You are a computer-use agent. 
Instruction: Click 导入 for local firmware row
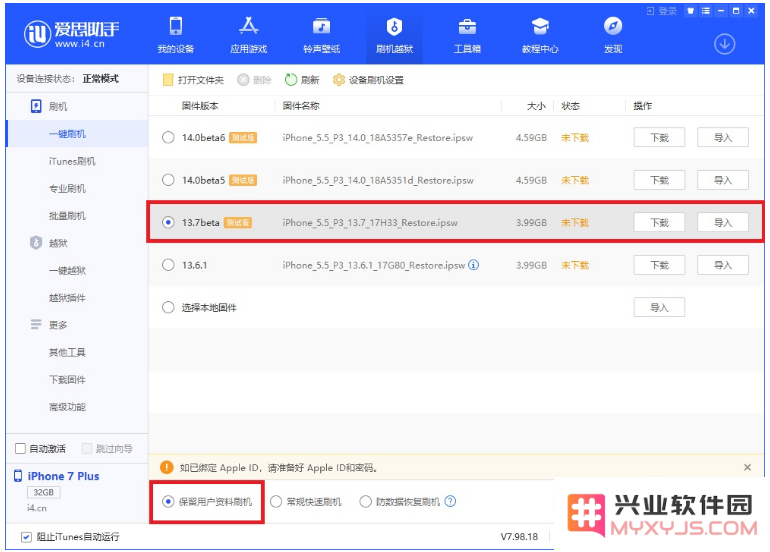pyautogui.click(x=659, y=307)
